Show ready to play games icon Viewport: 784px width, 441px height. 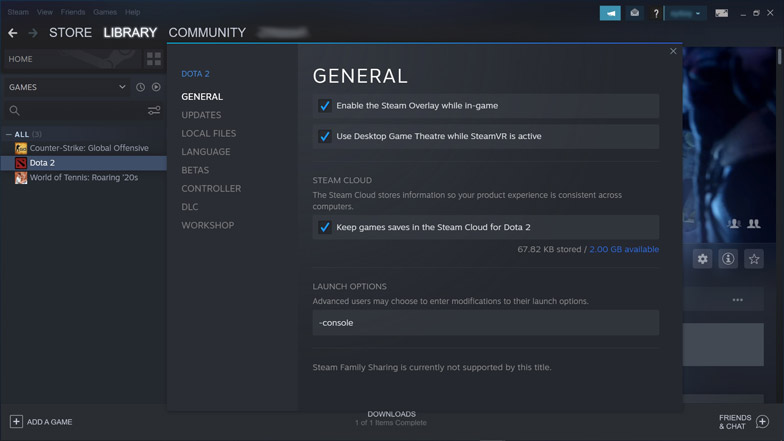coord(156,87)
